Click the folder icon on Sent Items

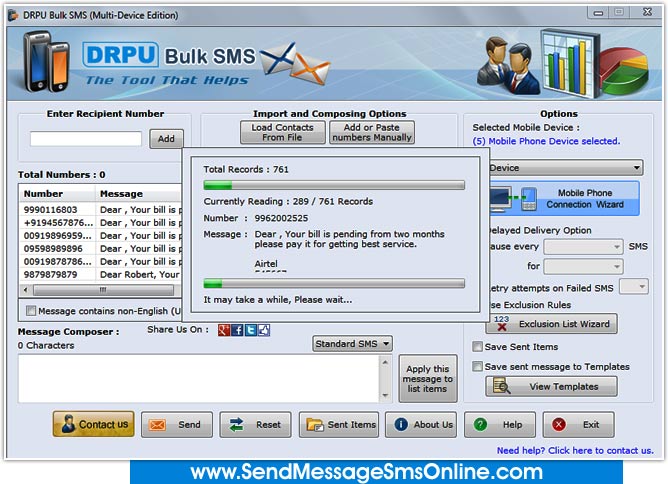315,425
